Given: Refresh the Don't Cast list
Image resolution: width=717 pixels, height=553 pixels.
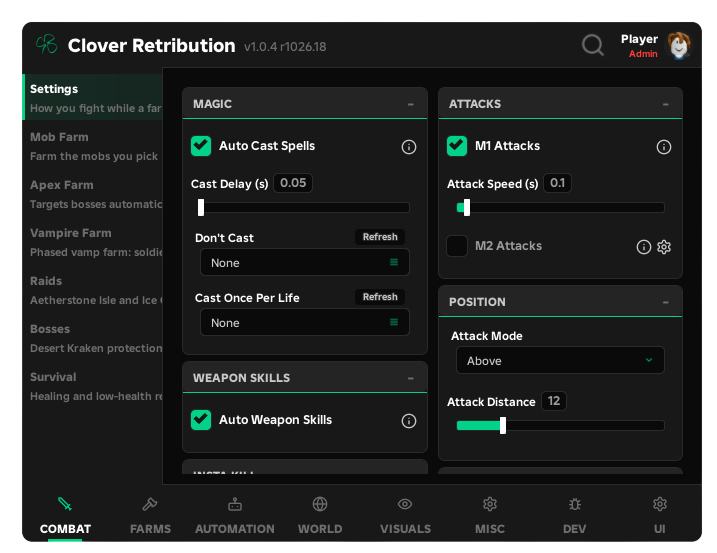Looking at the screenshot, I should [380, 237].
